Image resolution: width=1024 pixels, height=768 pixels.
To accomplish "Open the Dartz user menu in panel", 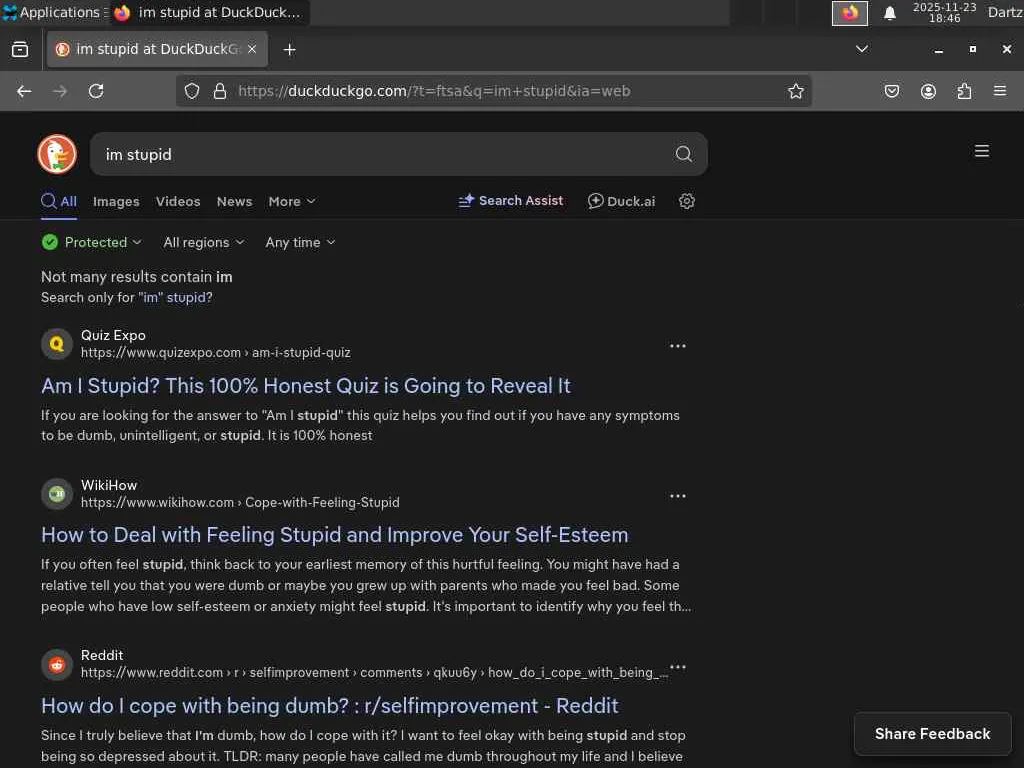I will 1004,12.
